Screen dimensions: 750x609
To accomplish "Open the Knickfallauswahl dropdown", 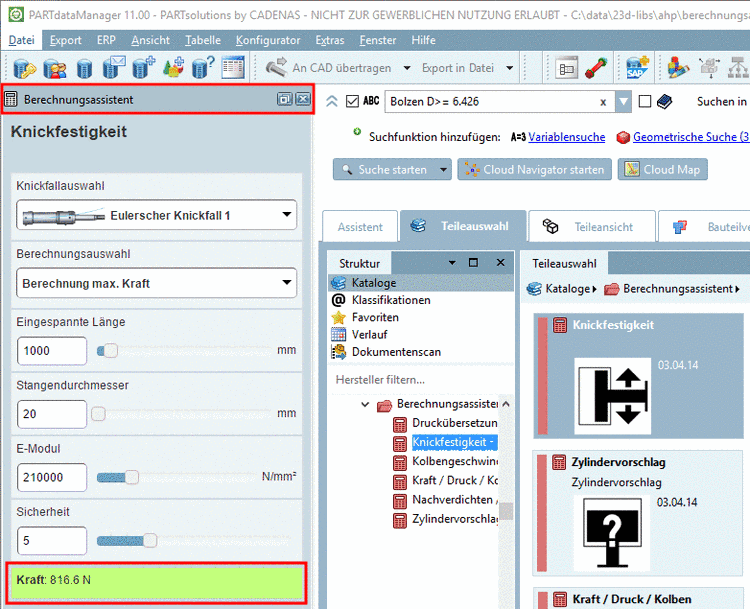I will click(x=156, y=215).
